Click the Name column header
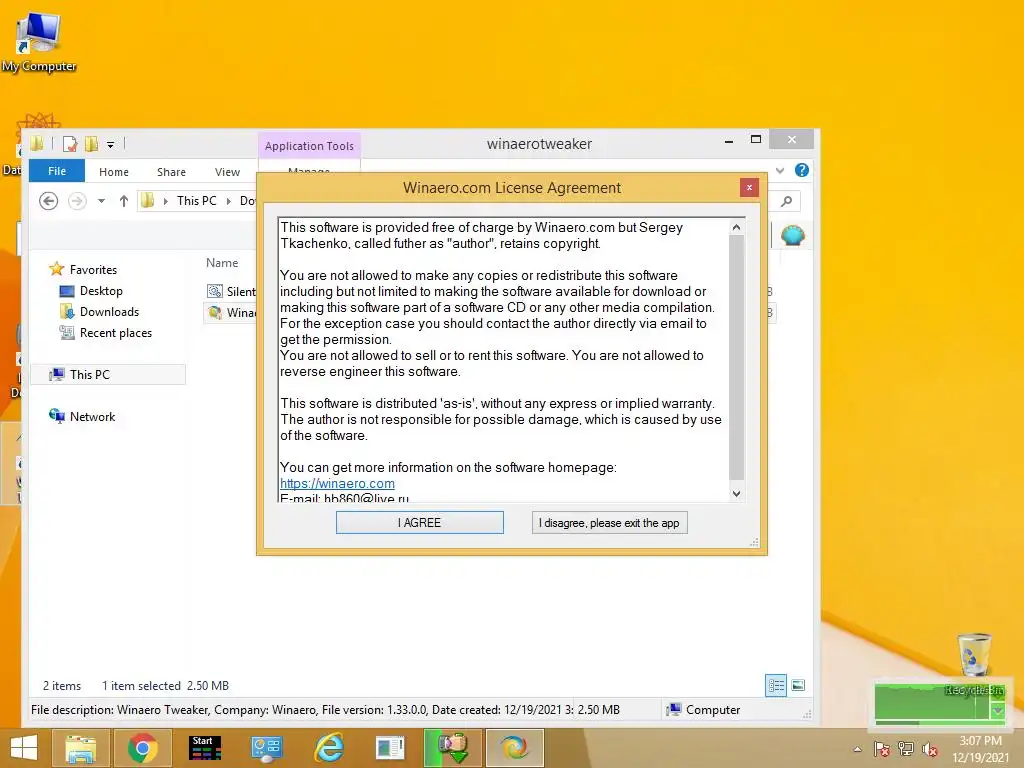This screenshot has height=768, width=1024. [x=222, y=263]
